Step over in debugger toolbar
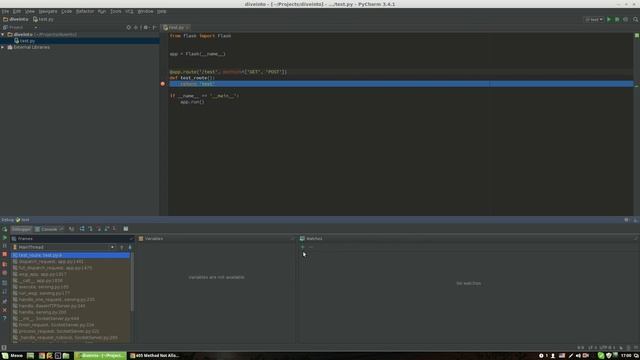 coord(82,229)
